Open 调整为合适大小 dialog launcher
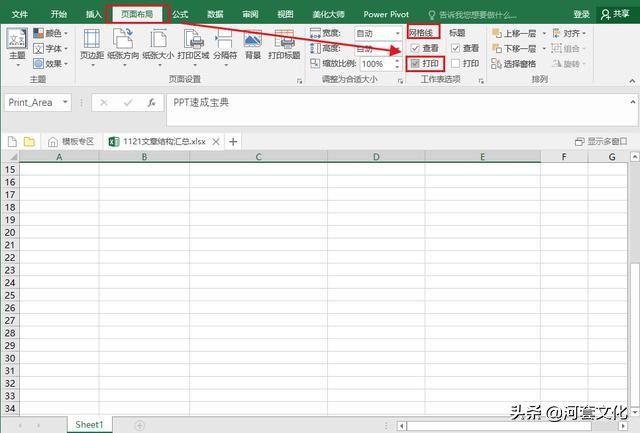 tap(400, 81)
